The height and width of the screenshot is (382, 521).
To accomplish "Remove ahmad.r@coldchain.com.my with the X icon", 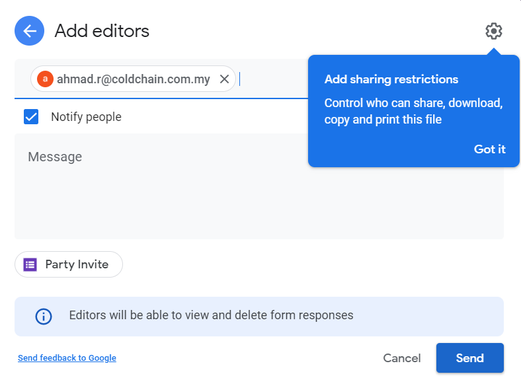I will 224,79.
